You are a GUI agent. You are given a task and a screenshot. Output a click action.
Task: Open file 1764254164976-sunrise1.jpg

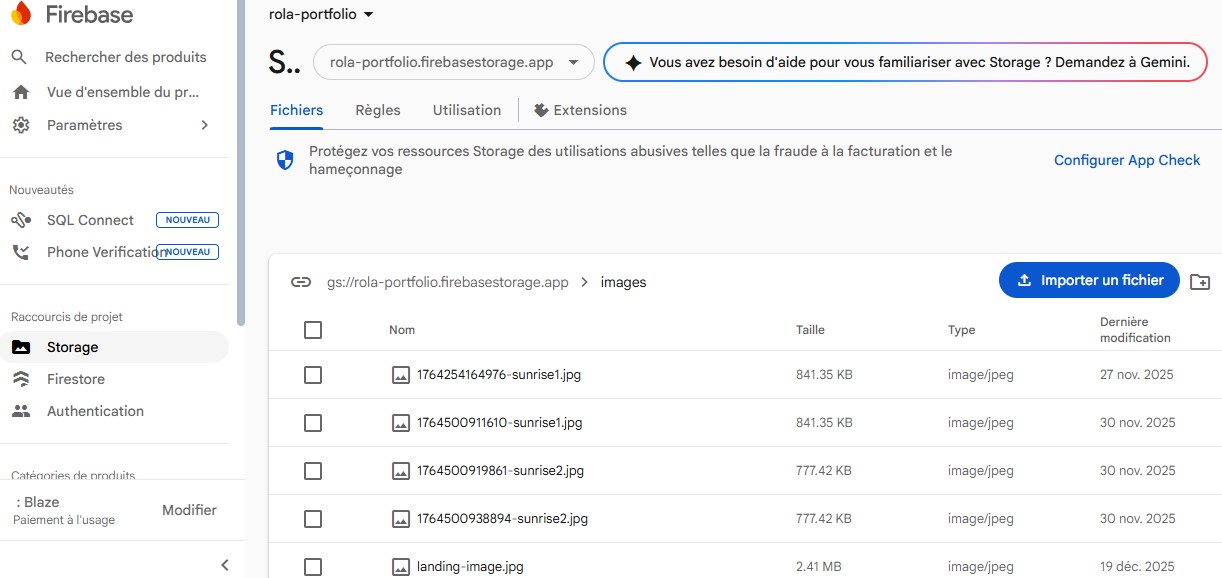tap(499, 375)
